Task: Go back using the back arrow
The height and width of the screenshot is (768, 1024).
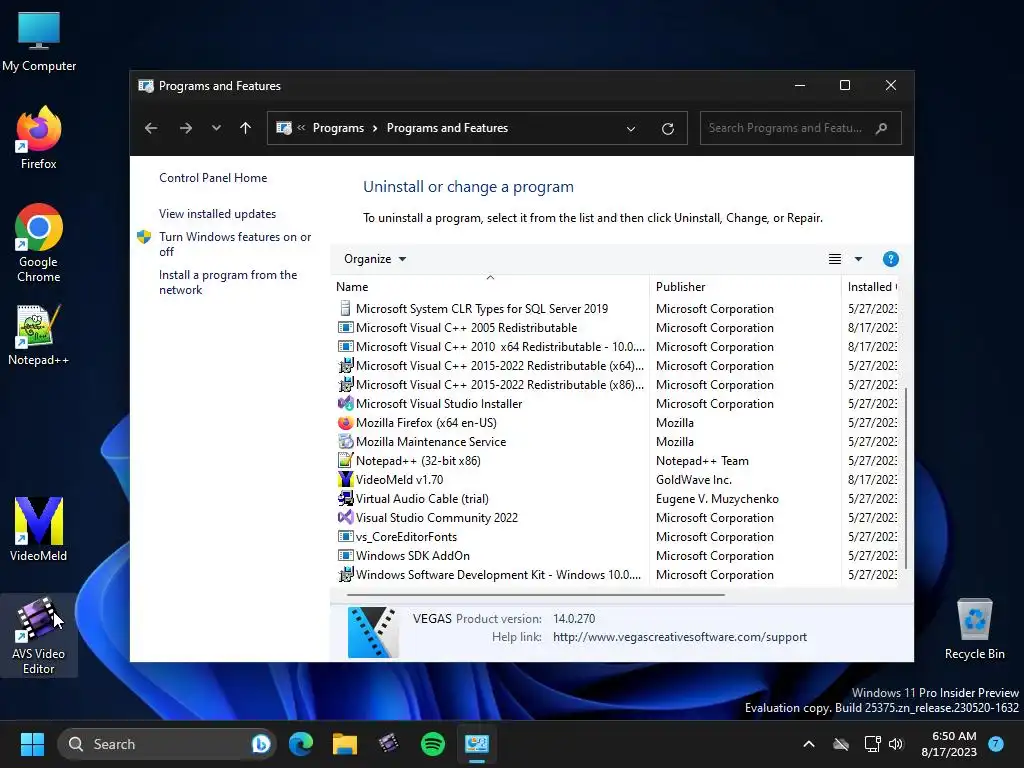Action: click(151, 128)
